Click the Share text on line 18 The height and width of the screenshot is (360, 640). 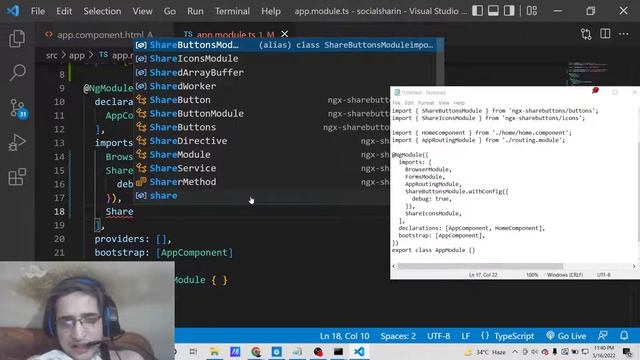[119, 211]
